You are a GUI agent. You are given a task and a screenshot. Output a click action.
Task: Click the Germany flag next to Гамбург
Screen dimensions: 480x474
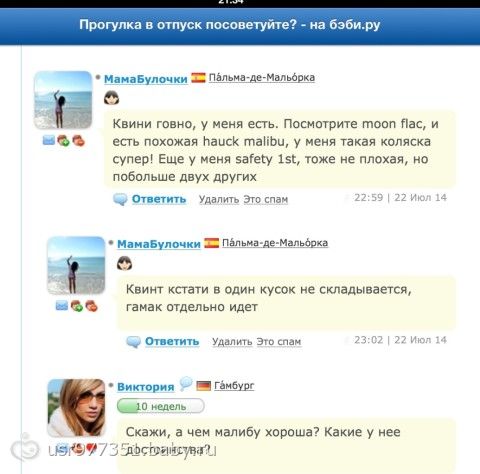click(204, 386)
